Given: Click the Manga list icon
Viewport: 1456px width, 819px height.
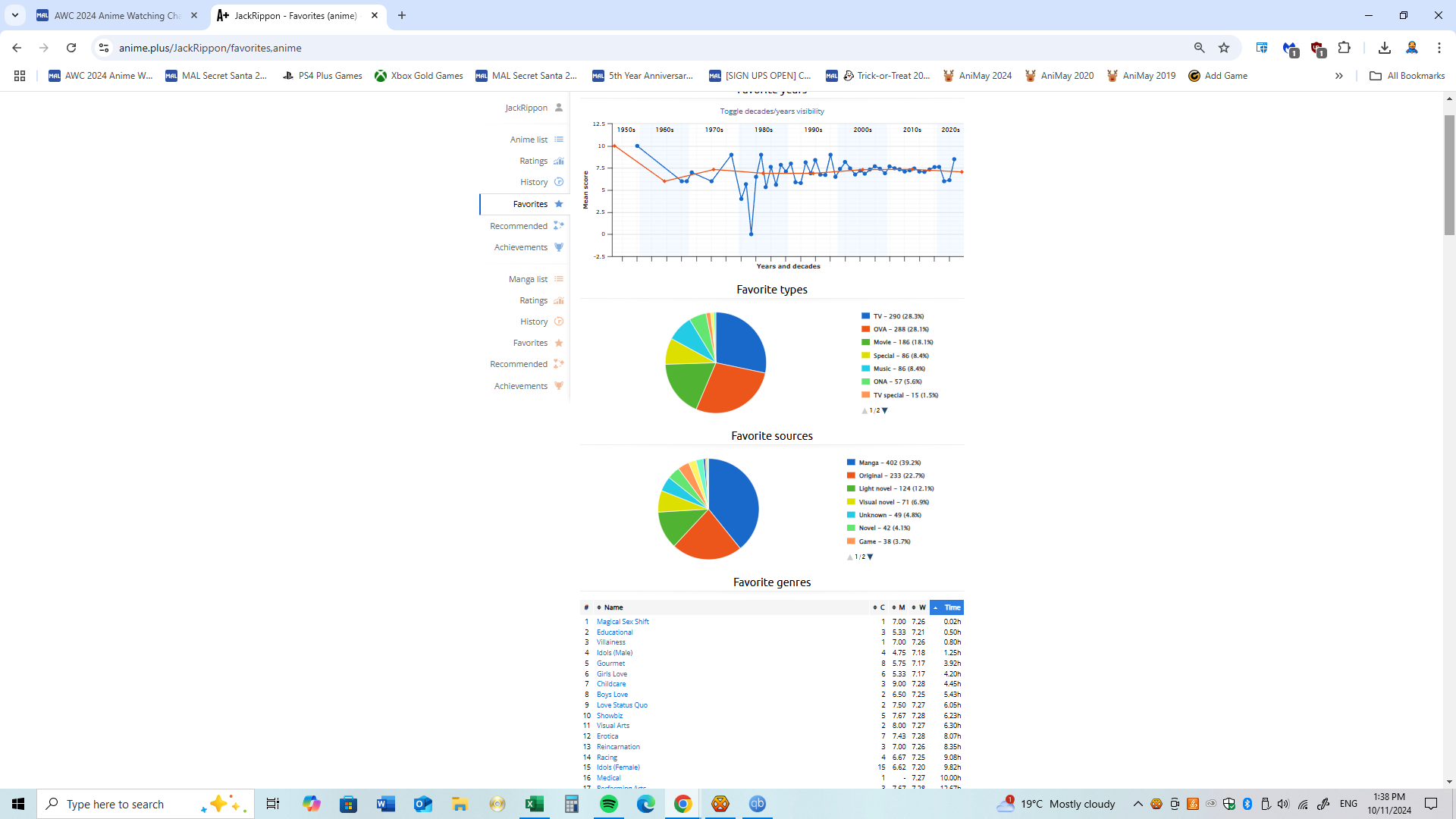Looking at the screenshot, I should coord(559,279).
